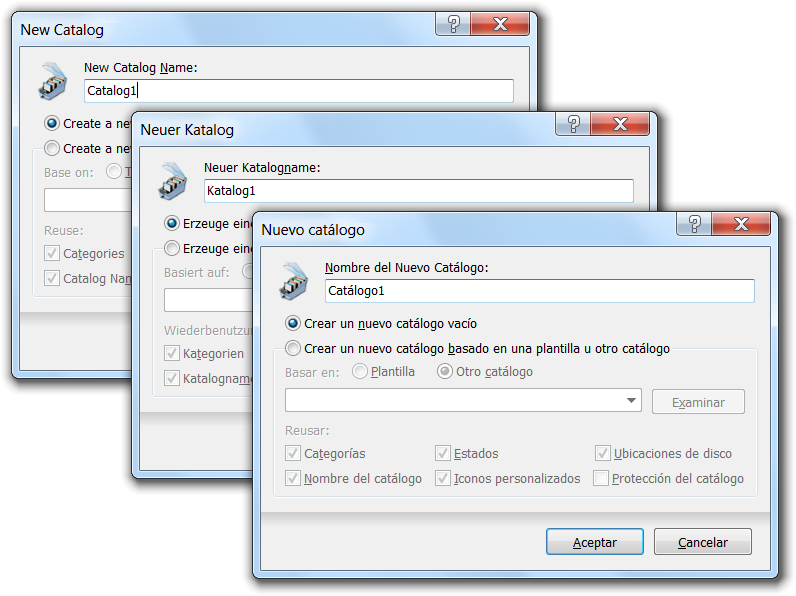Select second Erzeuge radio in Neuer Katalog
Screen dimensions: 796x596
[x=172, y=248]
